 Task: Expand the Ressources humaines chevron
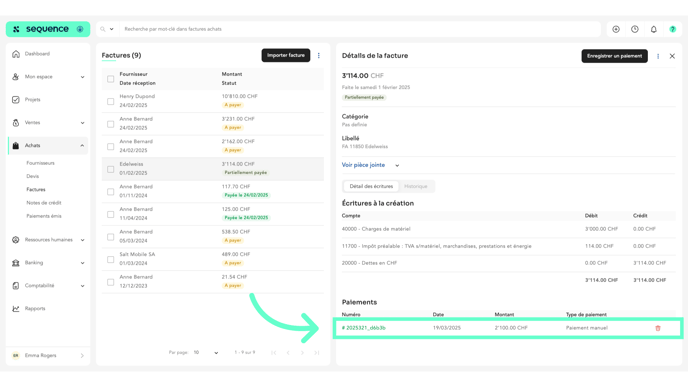click(x=82, y=240)
